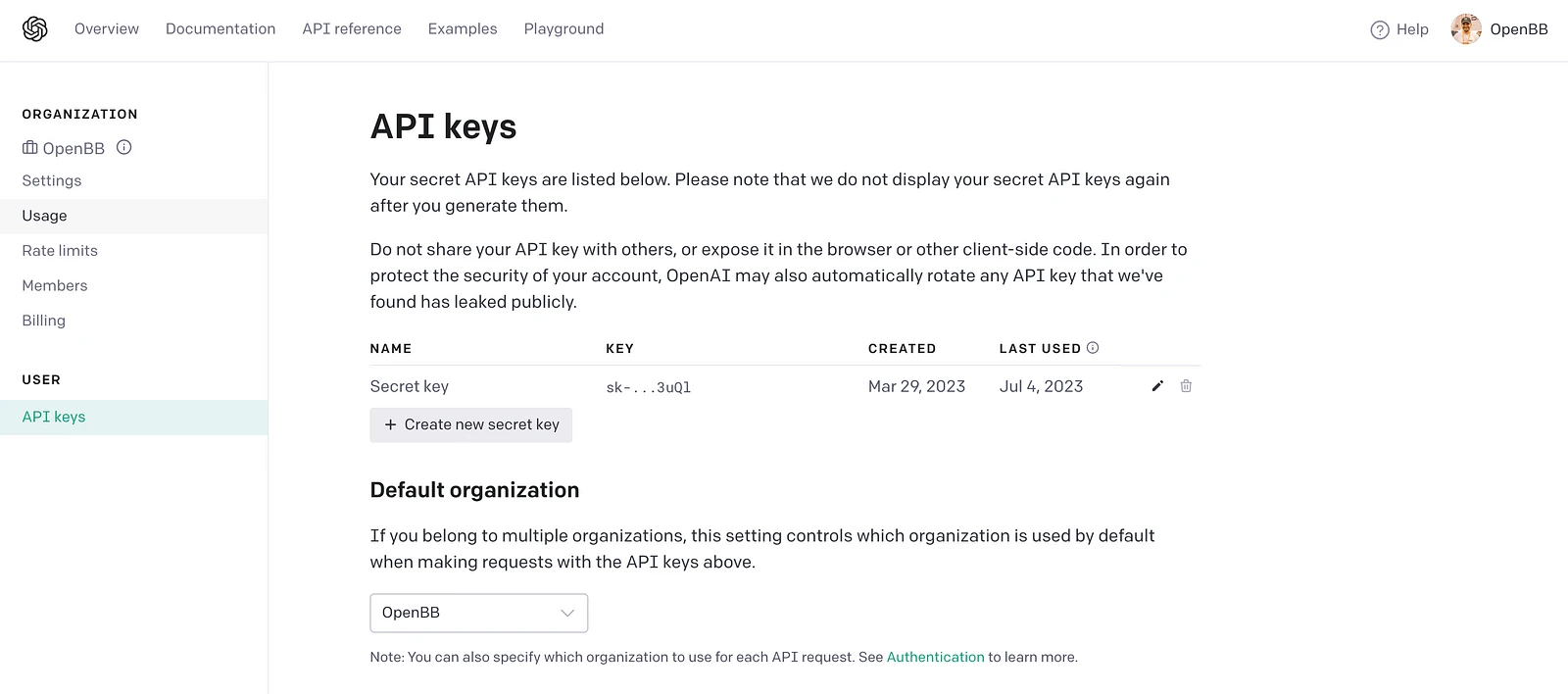
Task: Click the info icon beside Last Used
Action: (1093, 348)
